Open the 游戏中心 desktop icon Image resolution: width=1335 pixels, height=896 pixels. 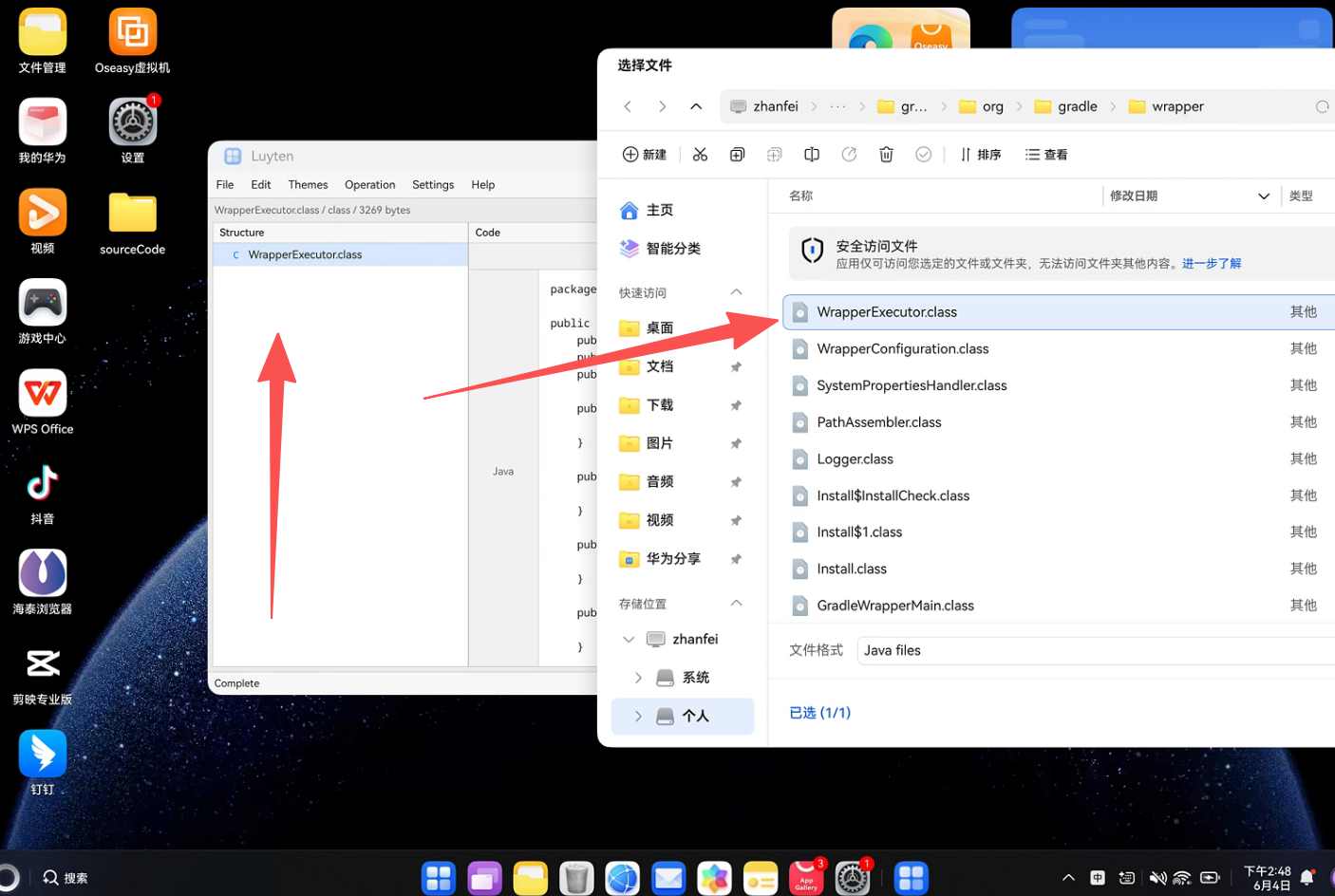(x=43, y=312)
